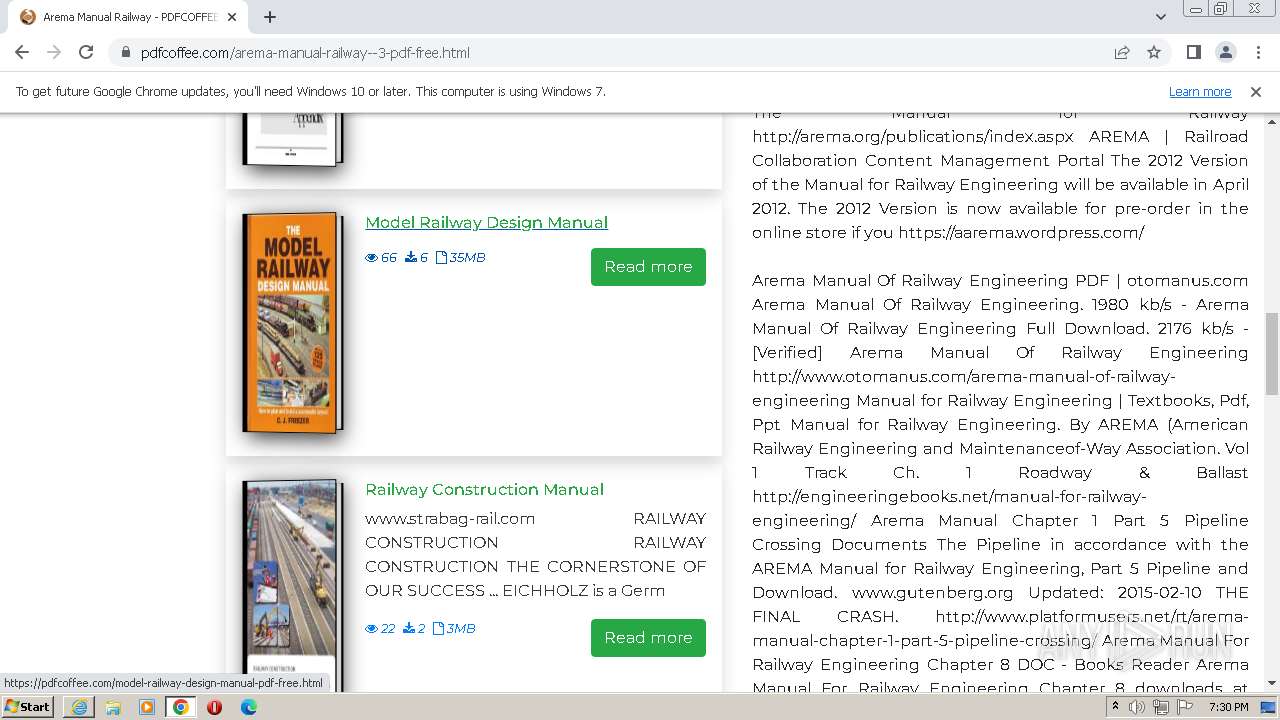Expand the tab search dropdown arrow
The height and width of the screenshot is (720, 1280).
(1160, 17)
